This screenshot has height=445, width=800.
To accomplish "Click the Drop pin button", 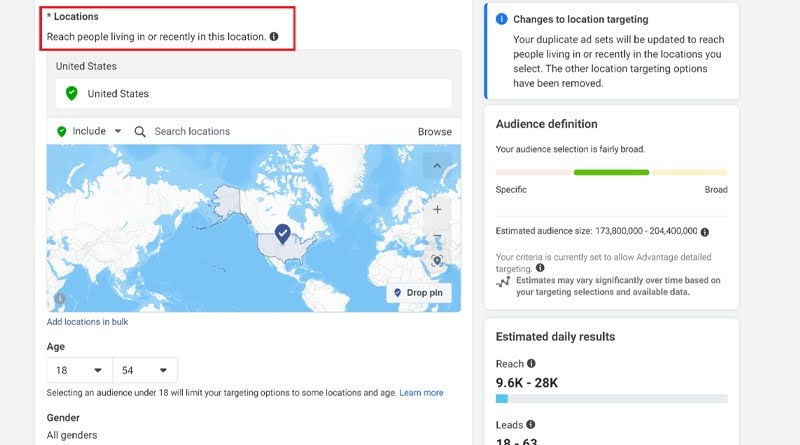I will [x=419, y=292].
